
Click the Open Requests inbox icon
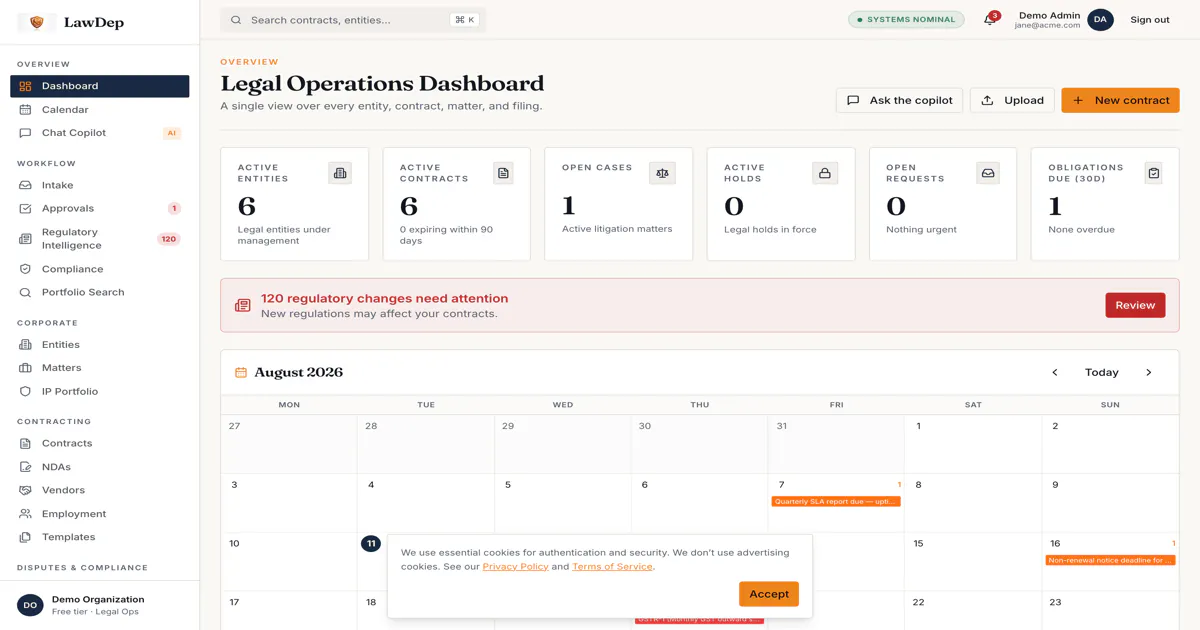tap(988, 173)
